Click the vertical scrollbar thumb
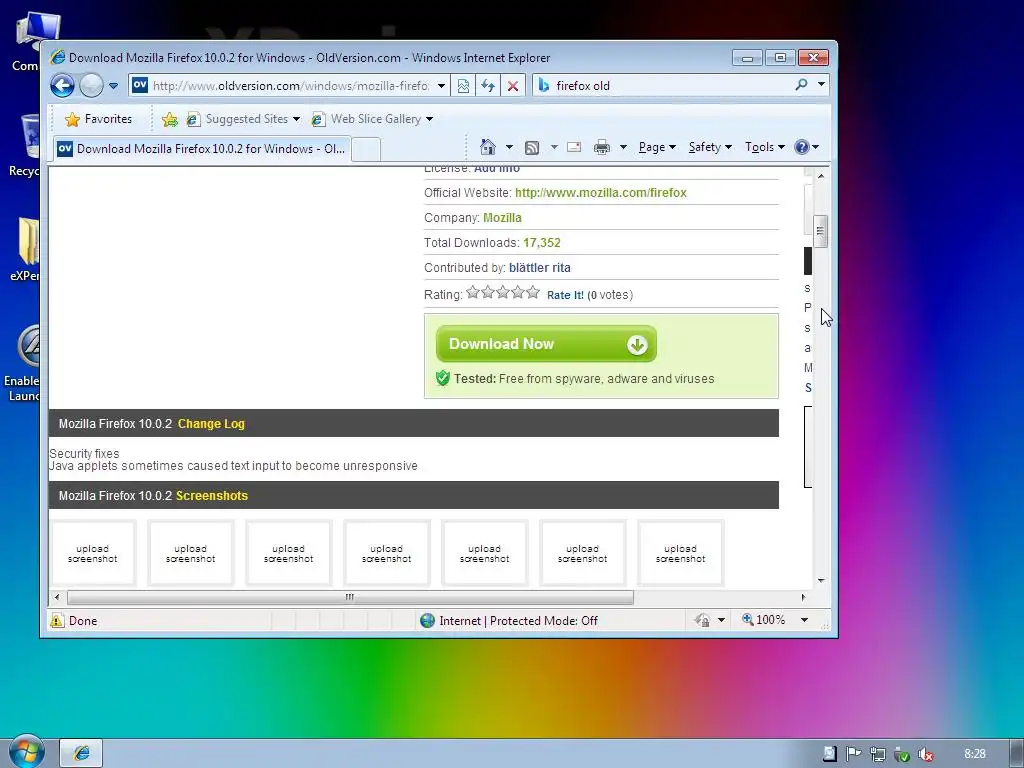1024x768 pixels. [821, 231]
